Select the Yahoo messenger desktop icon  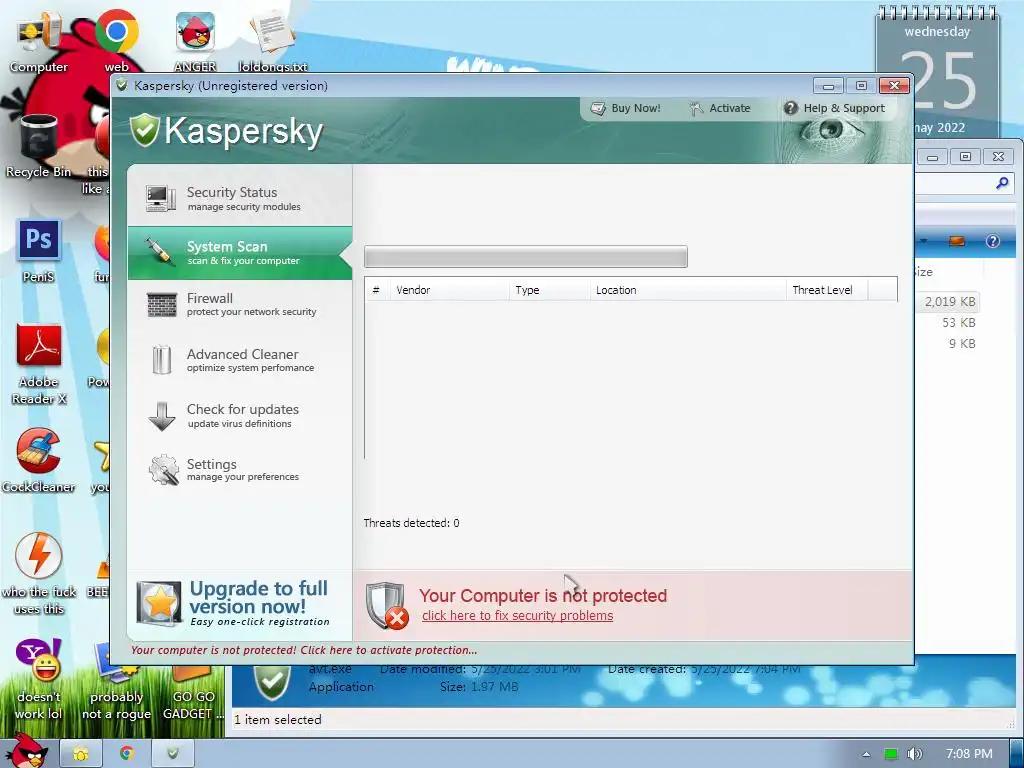tap(39, 679)
